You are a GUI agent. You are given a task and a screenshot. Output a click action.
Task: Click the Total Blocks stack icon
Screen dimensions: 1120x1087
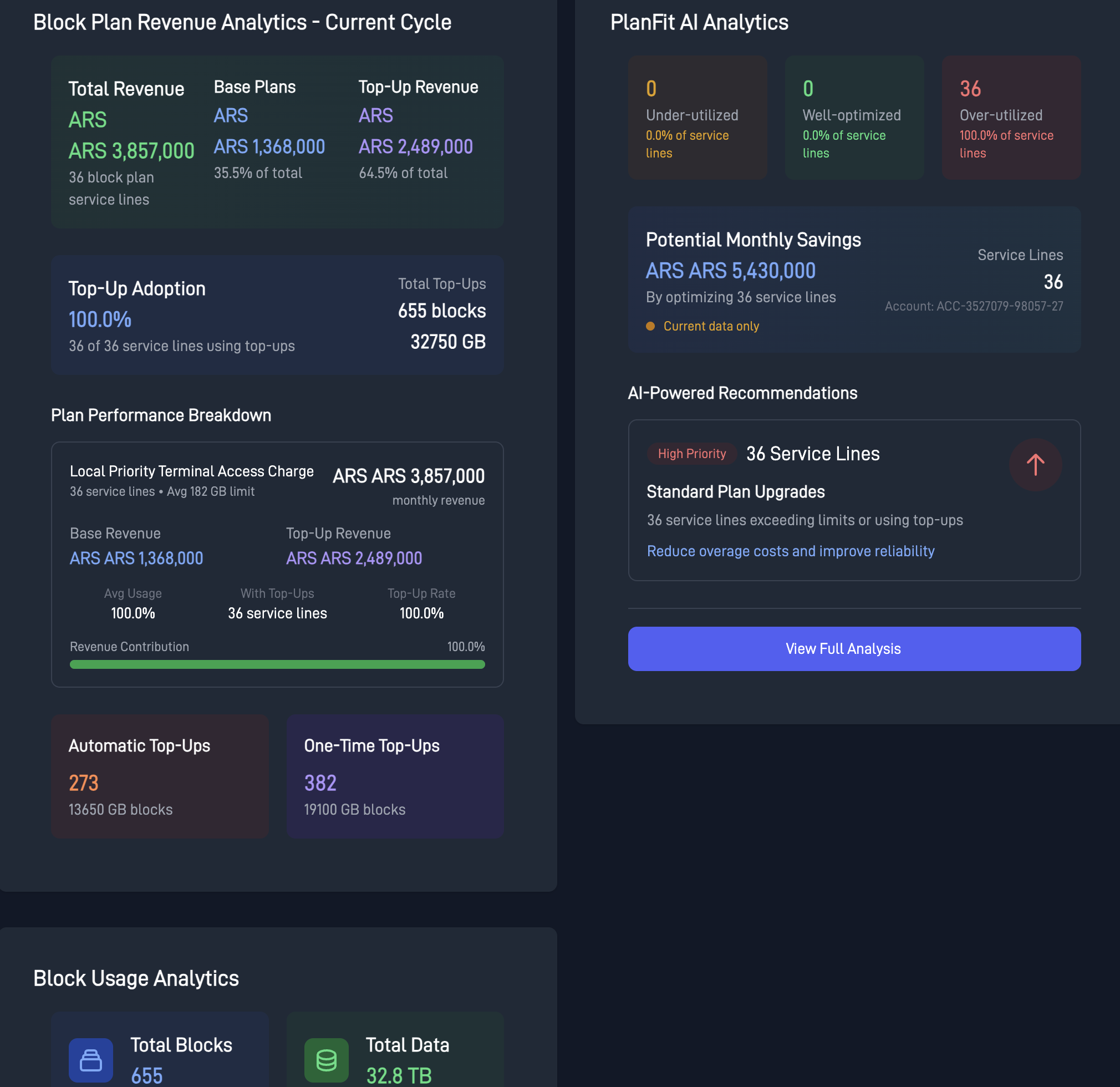coord(91,1060)
